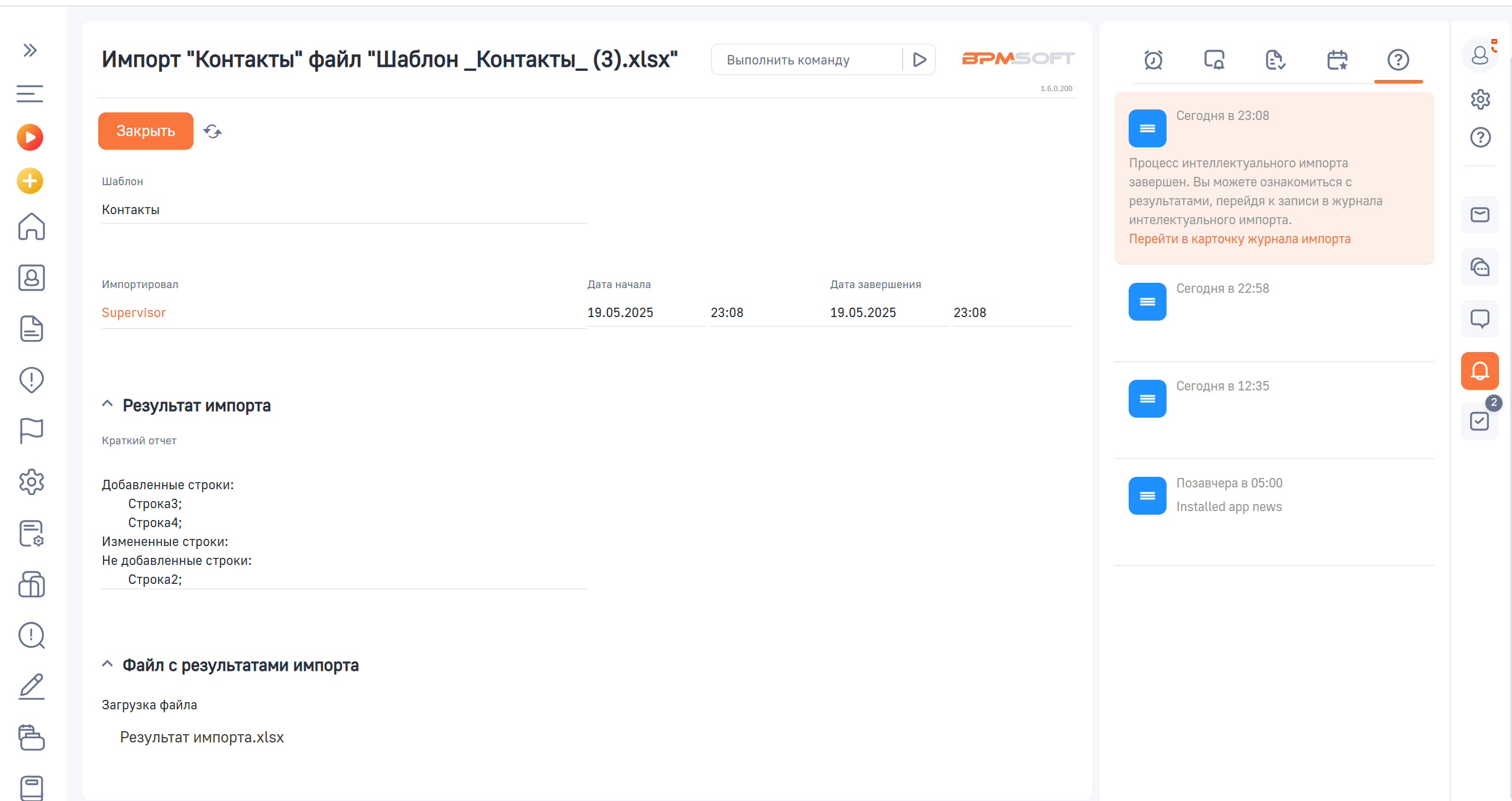Switch to the alarm clock reminders tab
Screen dimensions: 1512x801
(1153, 60)
